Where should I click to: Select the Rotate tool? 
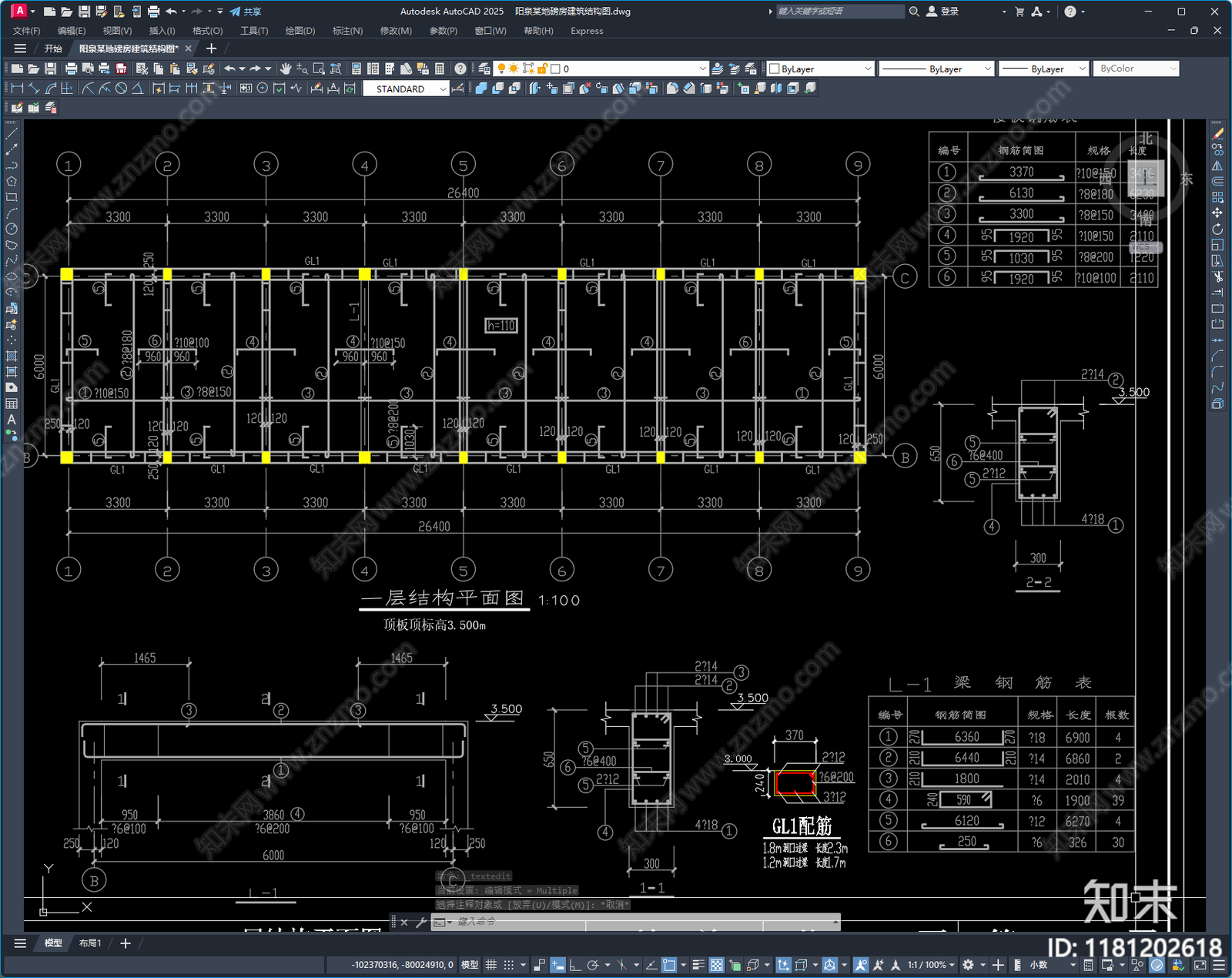pos(1217,229)
